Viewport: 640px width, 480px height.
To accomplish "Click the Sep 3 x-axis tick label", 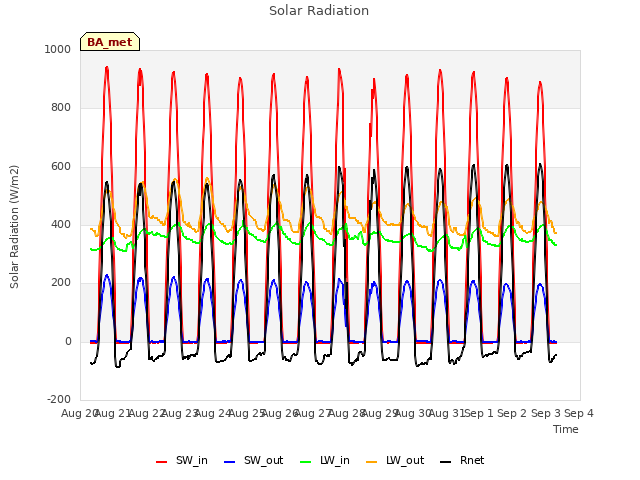I will (546, 413).
